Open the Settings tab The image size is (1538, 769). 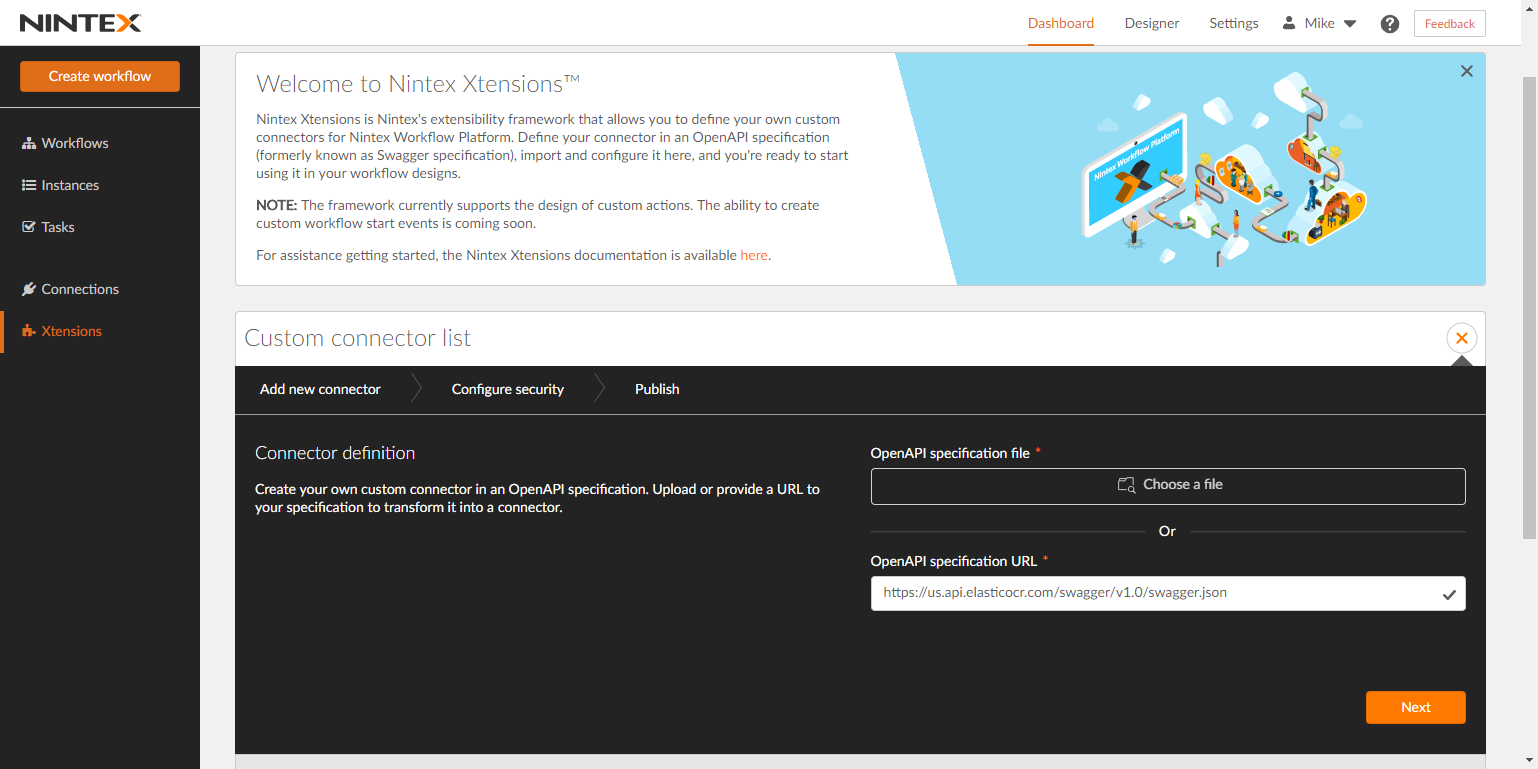pyautogui.click(x=1234, y=23)
